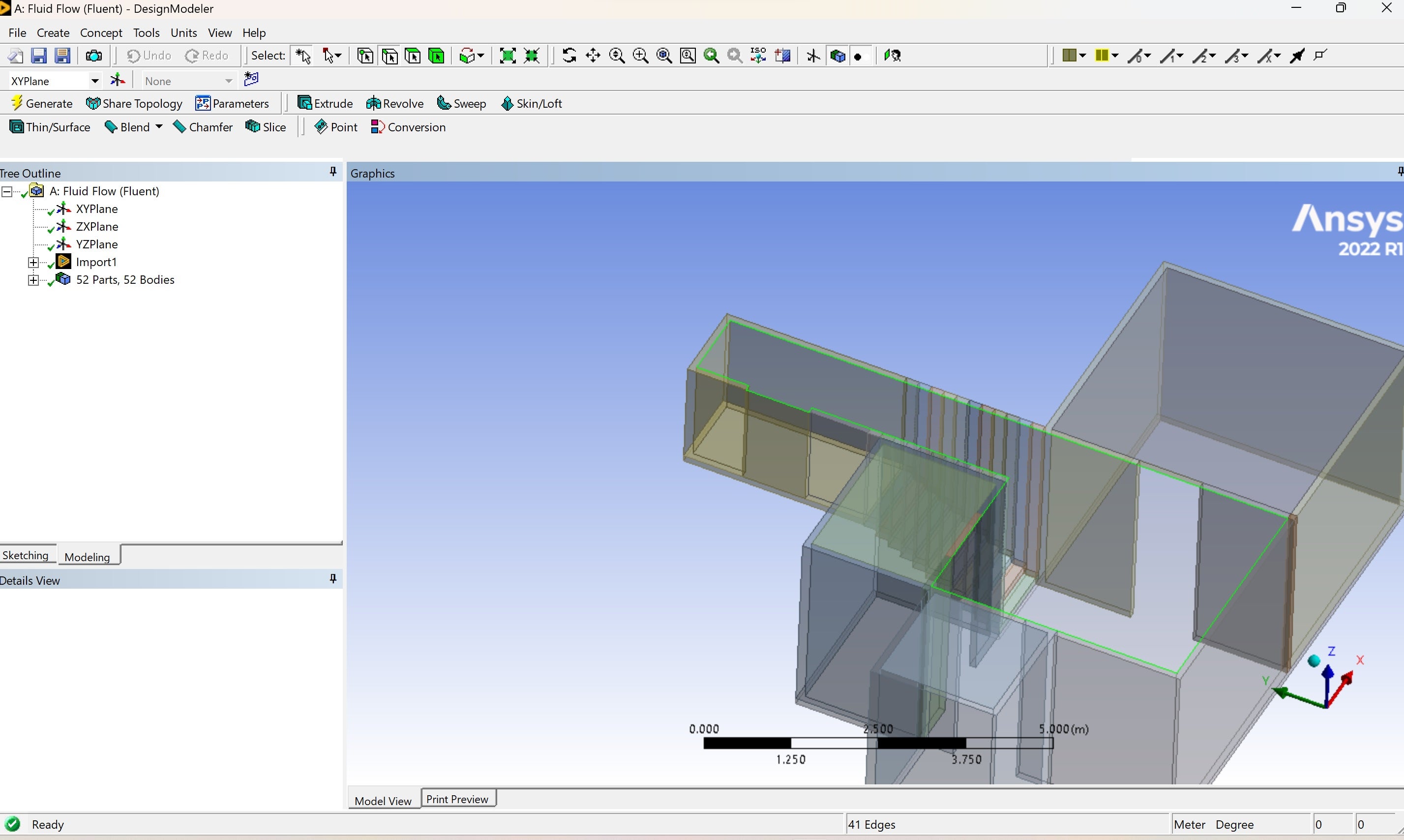Click the Zoom to Fit icon
The height and width of the screenshot is (840, 1404).
pos(664,56)
